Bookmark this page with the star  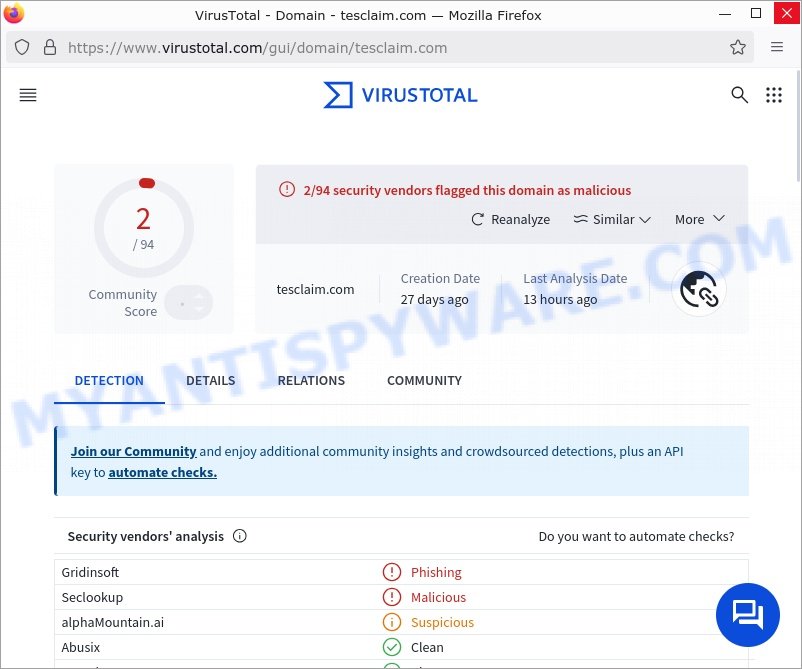738,48
